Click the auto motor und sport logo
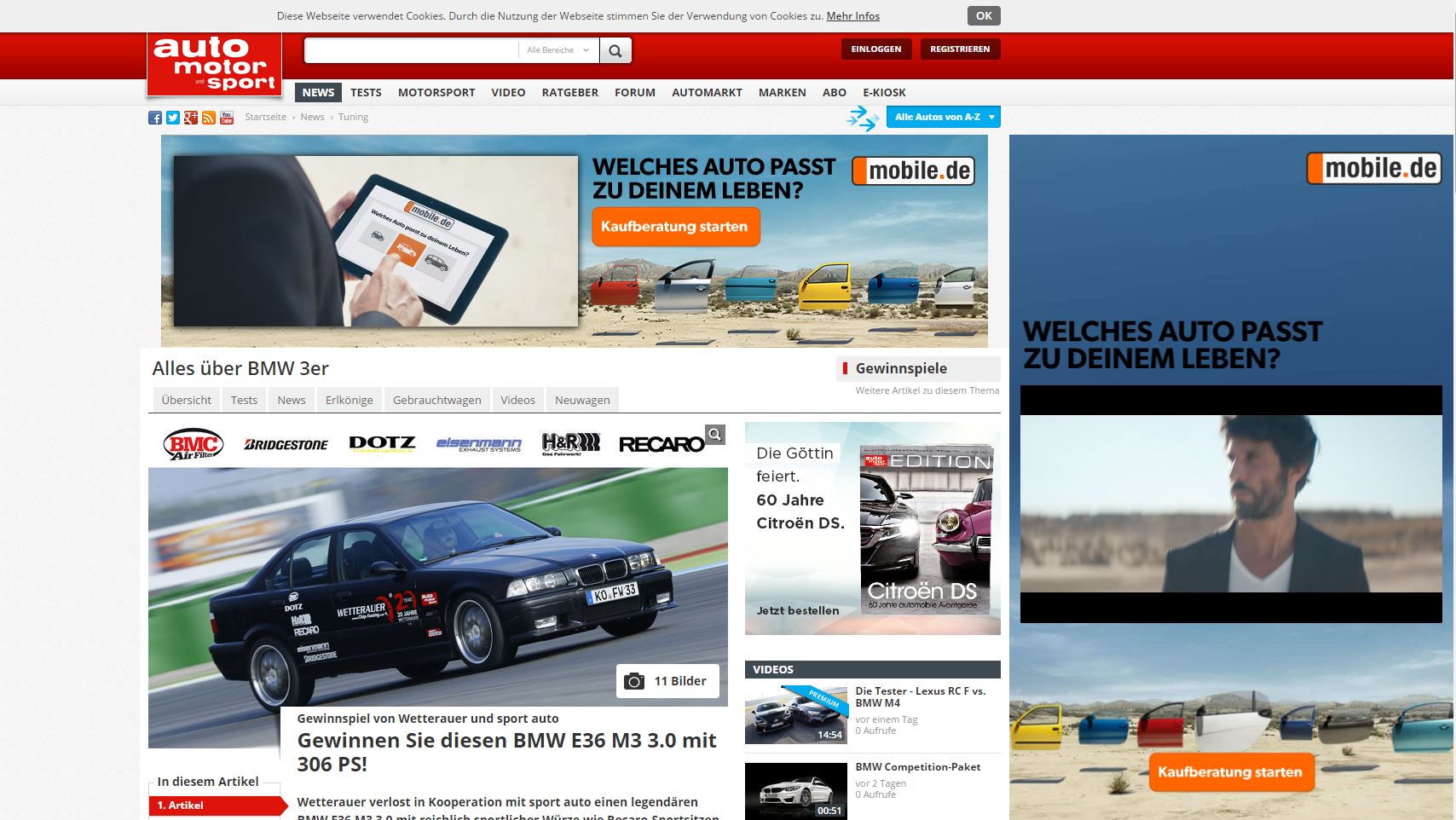 click(x=214, y=64)
